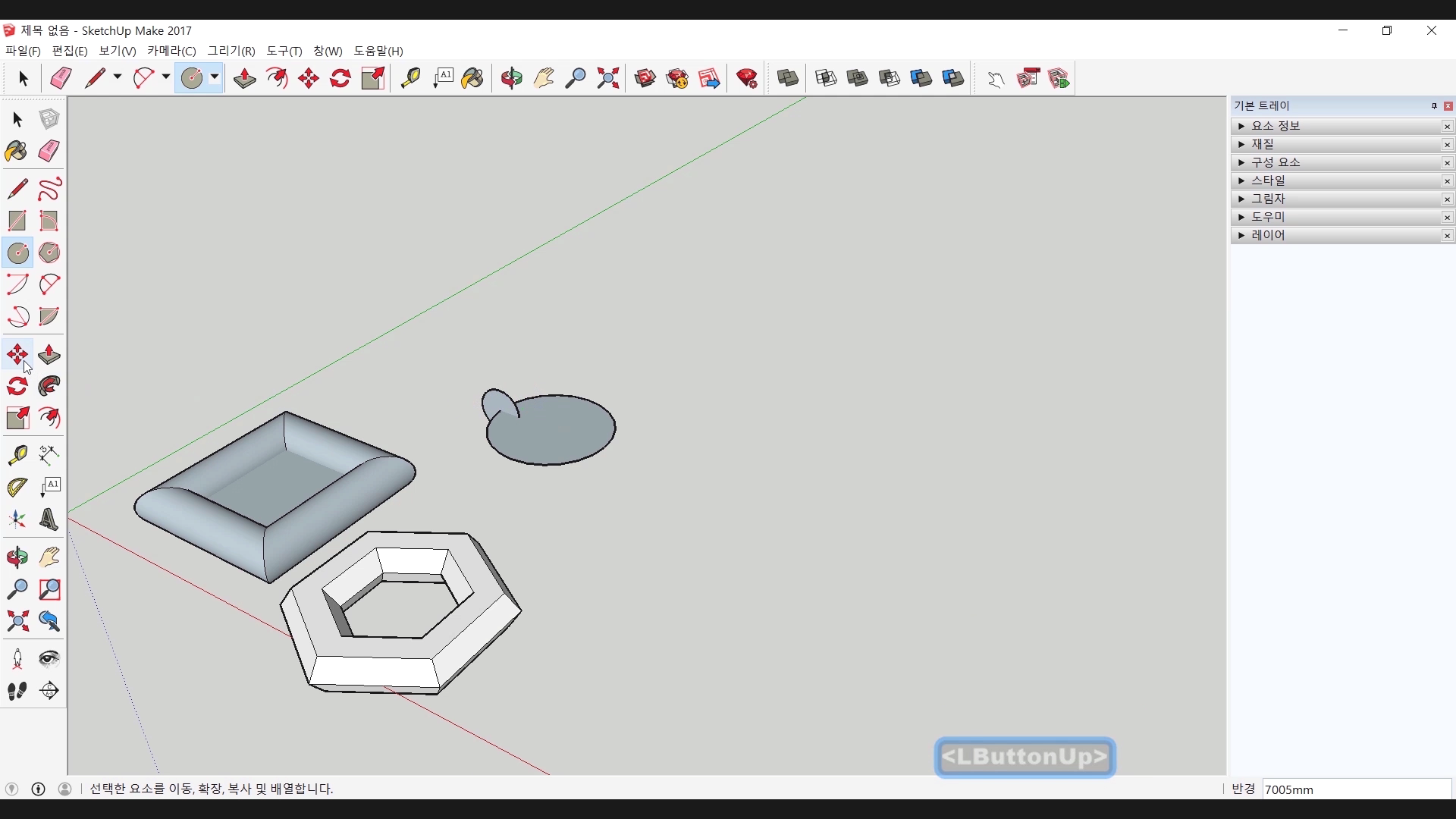
Task: Pin the 기본 트레이 panel
Action: [1434, 106]
